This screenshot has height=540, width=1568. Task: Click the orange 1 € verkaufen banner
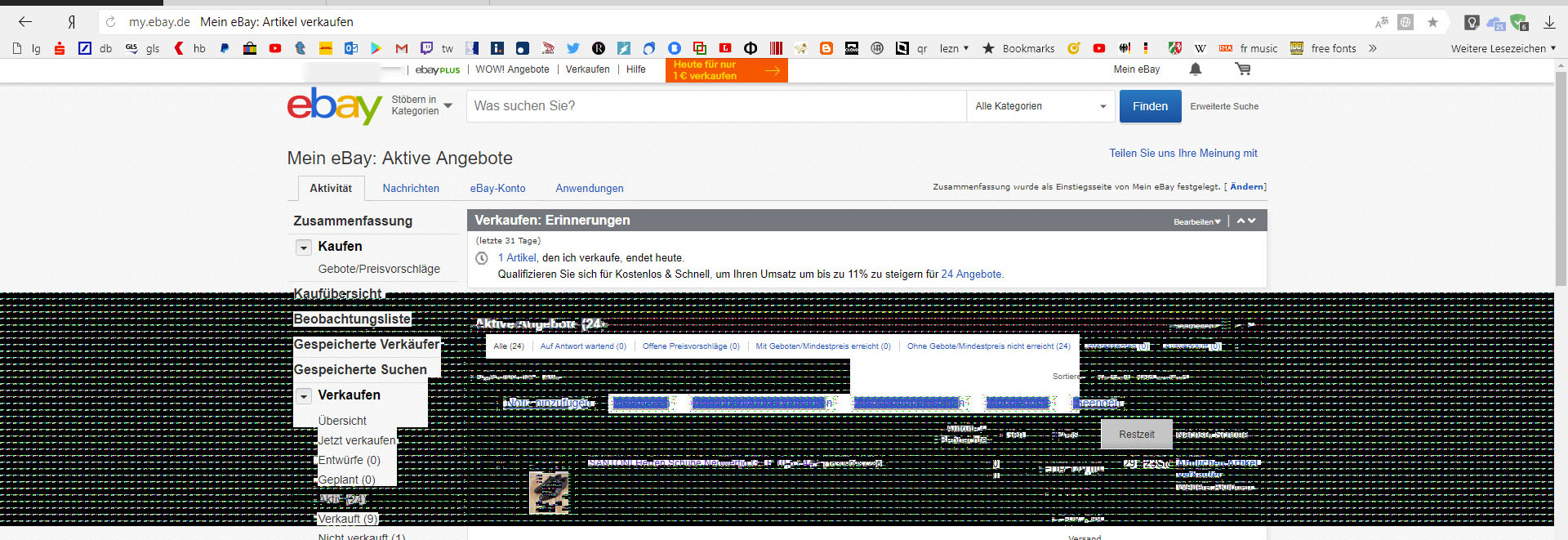pos(727,70)
